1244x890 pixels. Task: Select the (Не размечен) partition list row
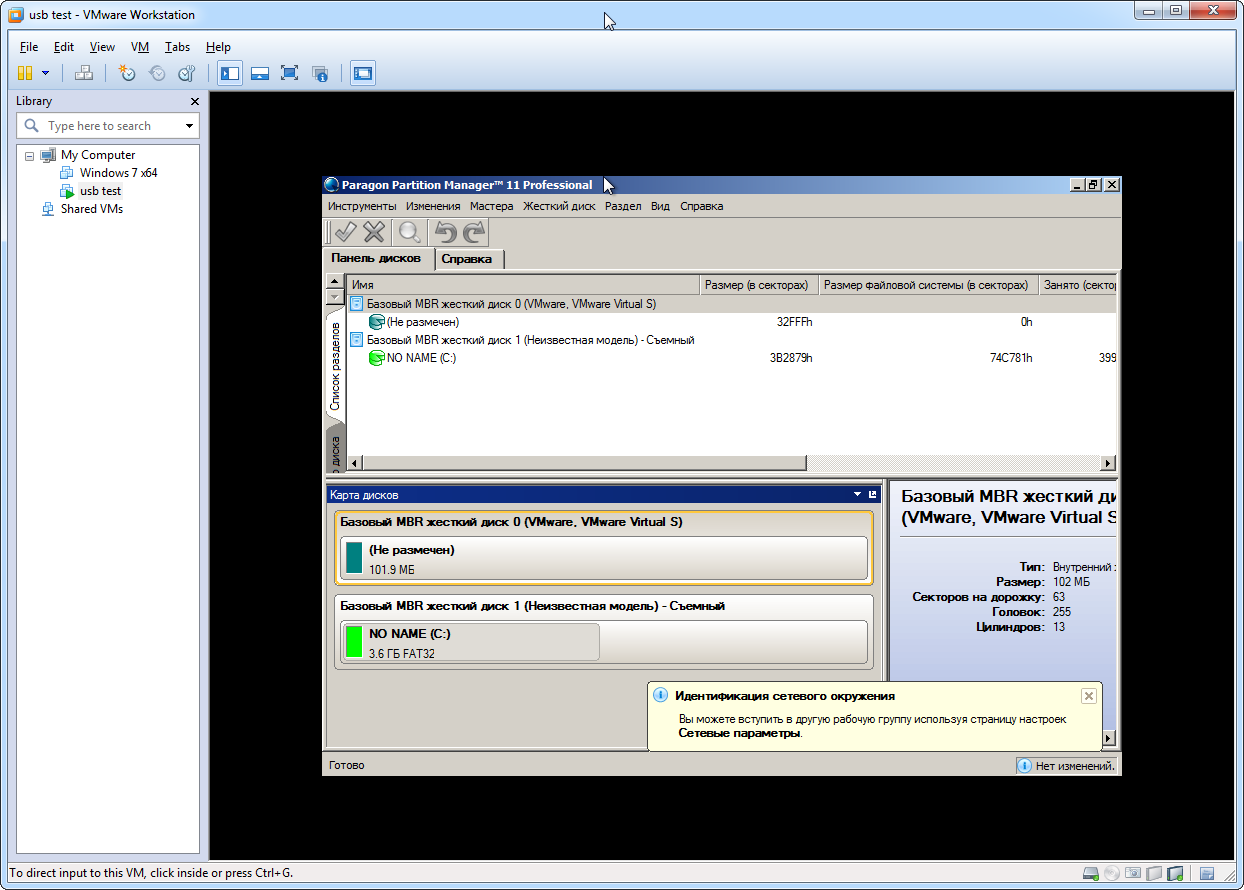click(x=730, y=322)
